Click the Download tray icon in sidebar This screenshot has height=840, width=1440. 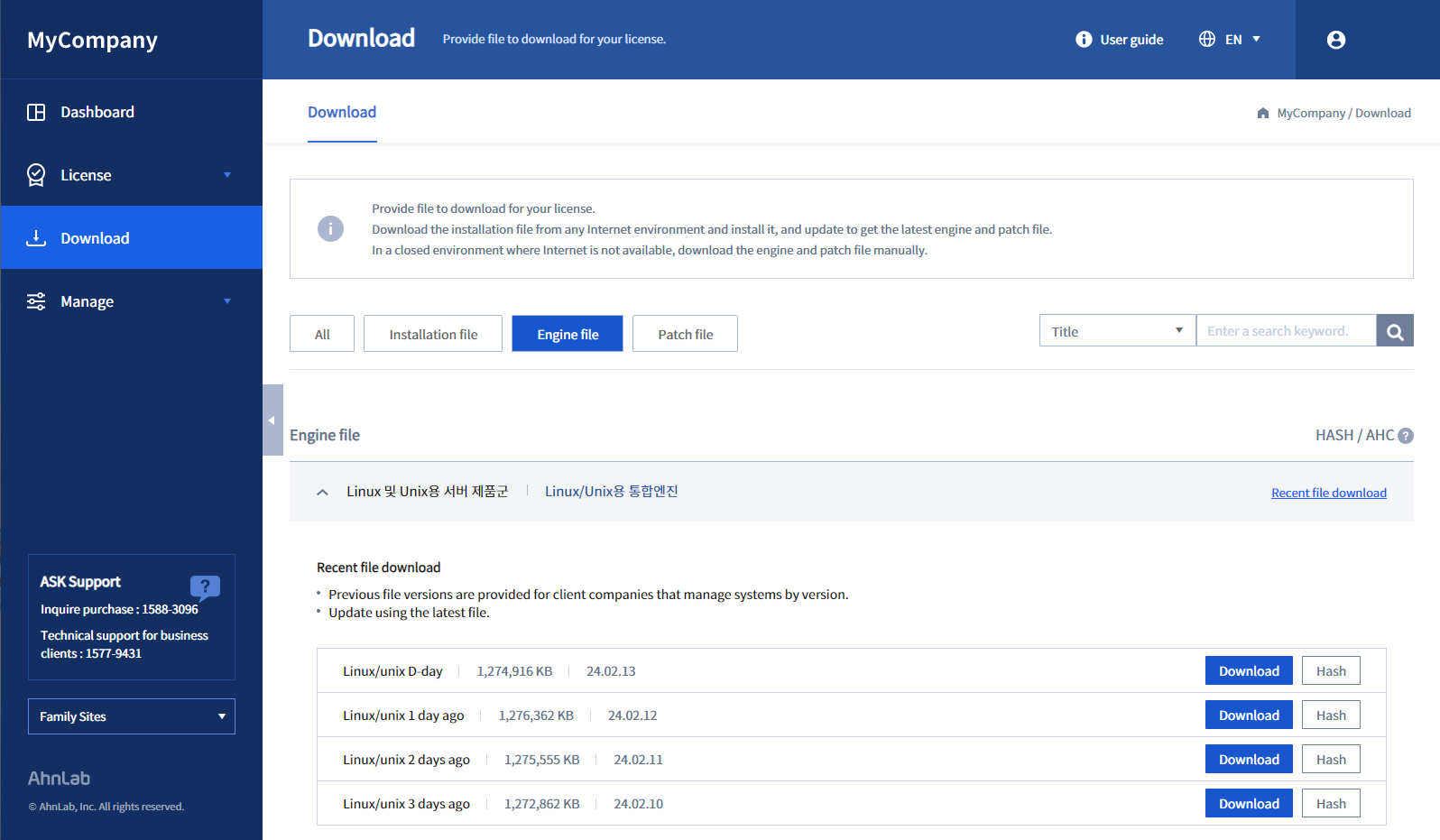[36, 238]
